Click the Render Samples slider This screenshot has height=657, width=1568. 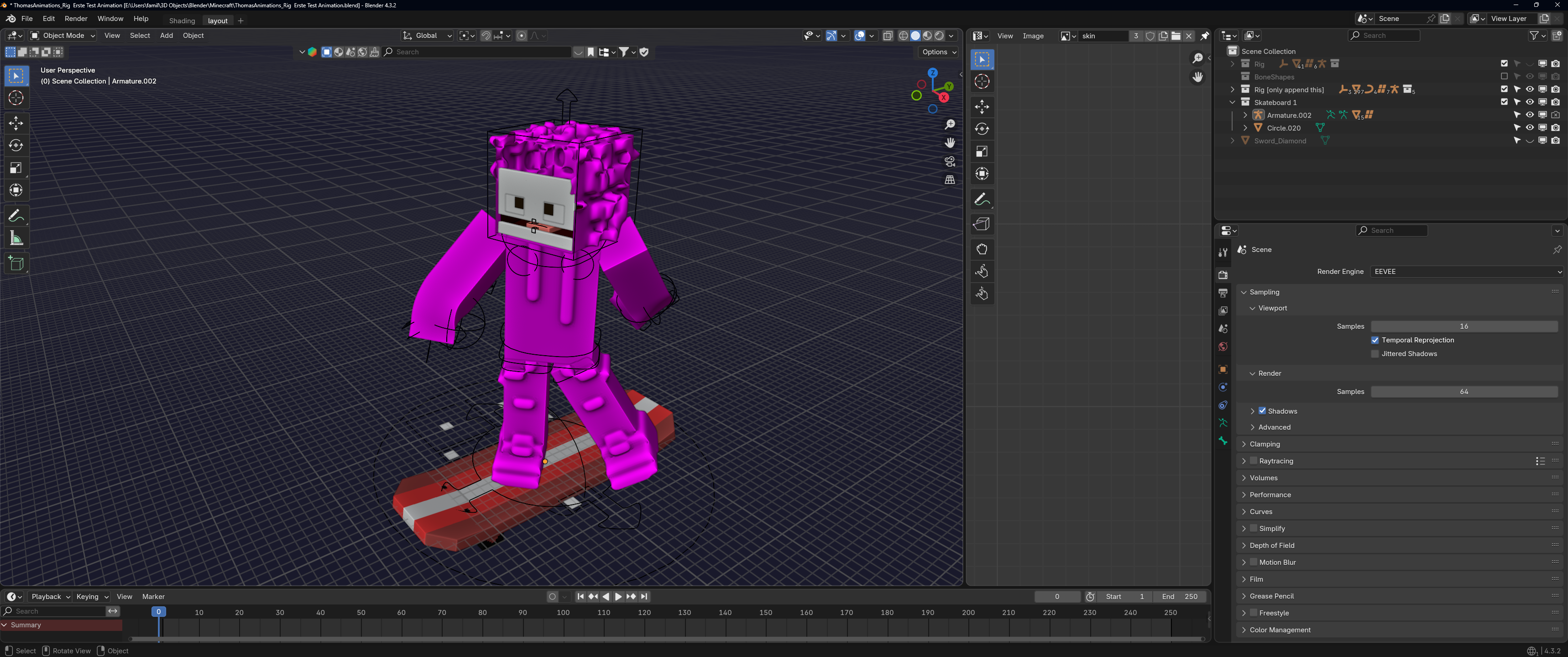1463,392
